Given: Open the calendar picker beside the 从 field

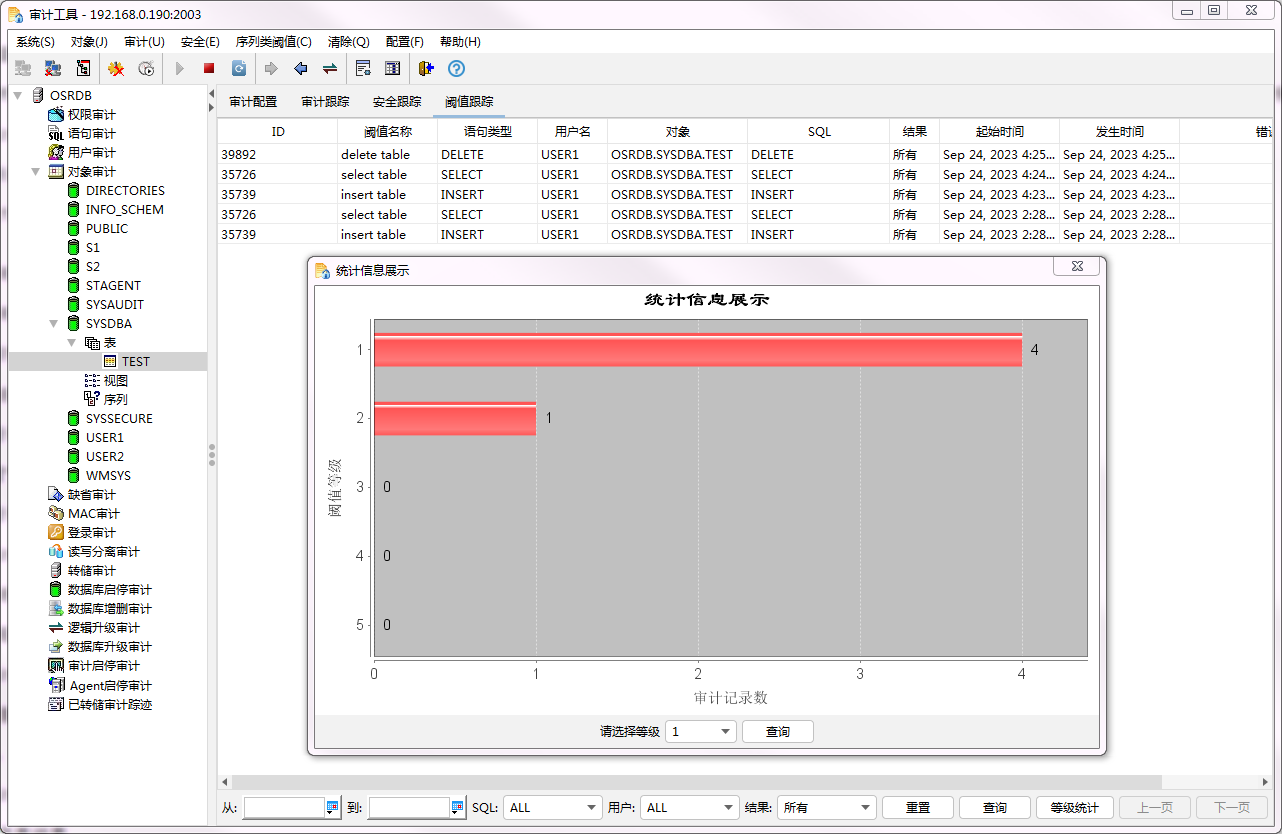Looking at the screenshot, I should [333, 808].
